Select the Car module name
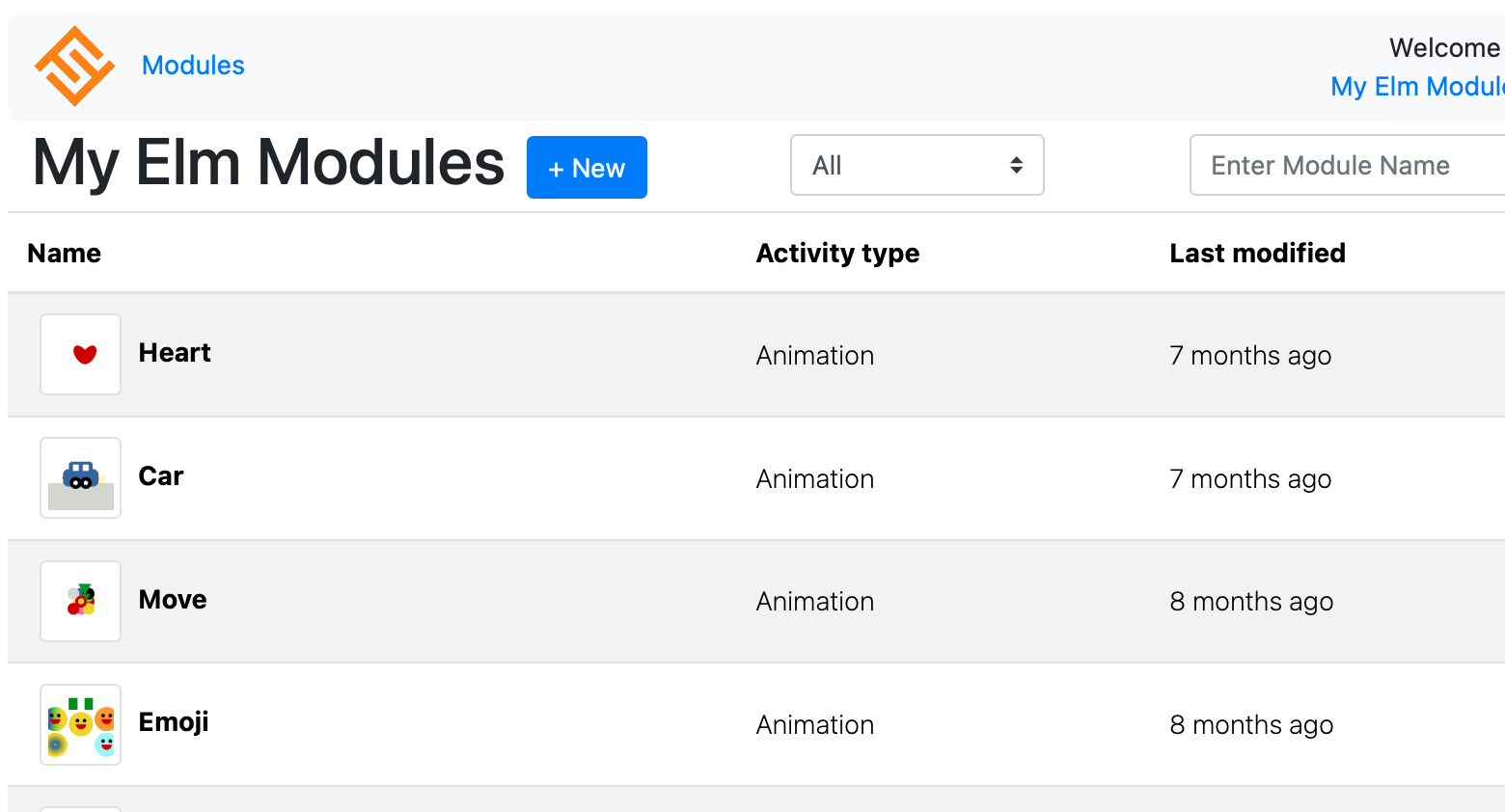The width and height of the screenshot is (1505, 812). 161,476
